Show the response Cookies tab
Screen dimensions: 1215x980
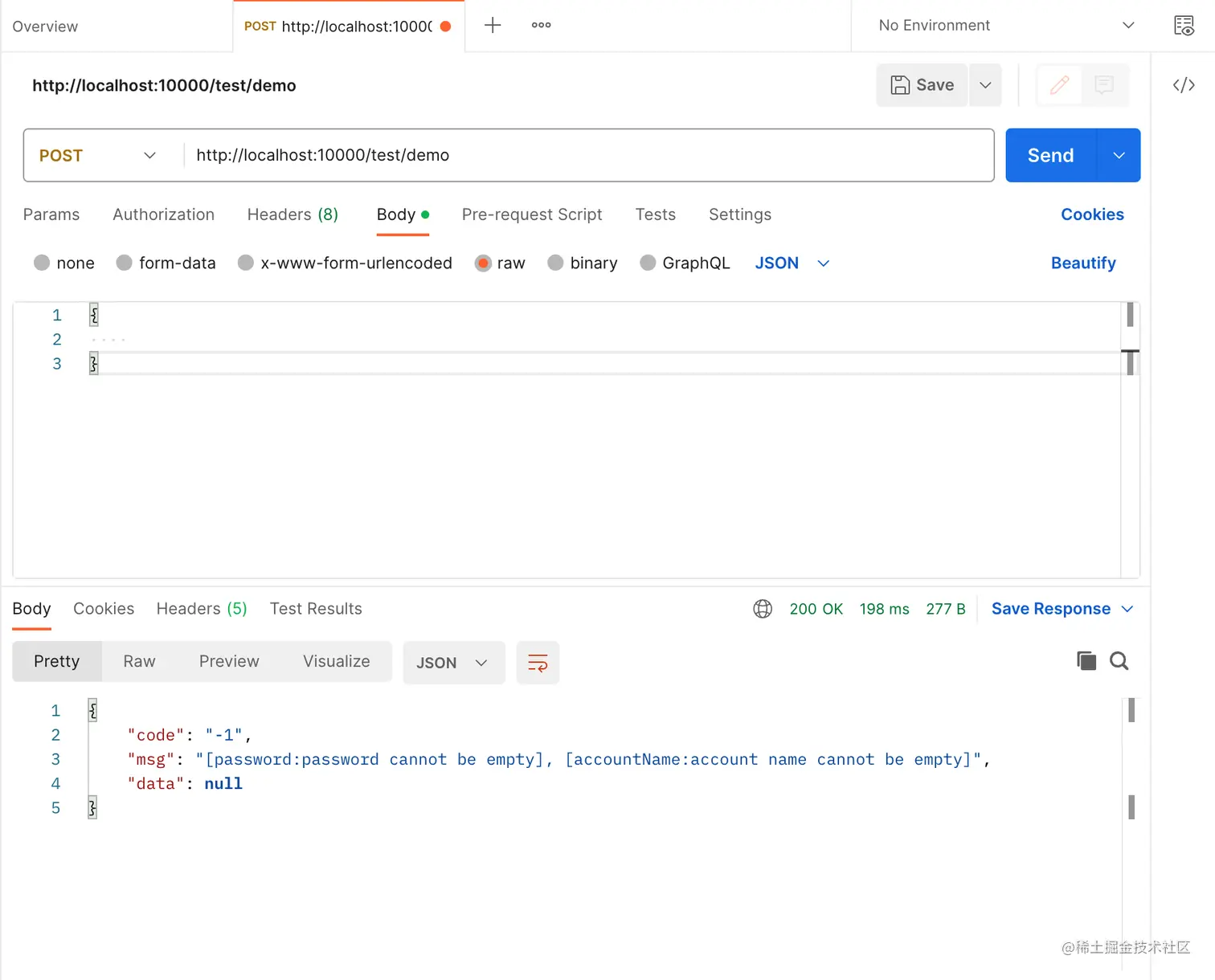[x=104, y=609]
